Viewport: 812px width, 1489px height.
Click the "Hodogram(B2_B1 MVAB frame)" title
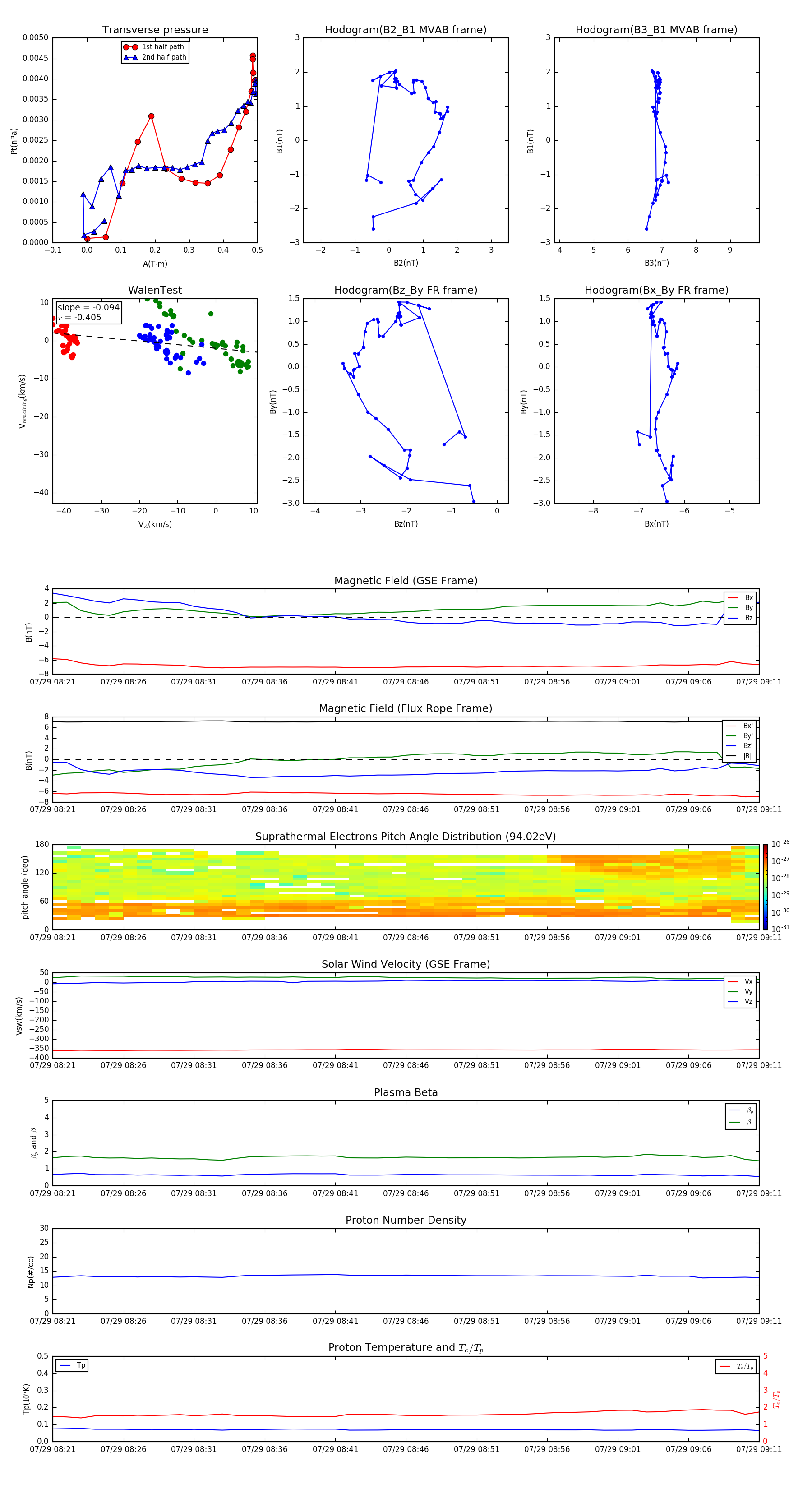point(406,30)
